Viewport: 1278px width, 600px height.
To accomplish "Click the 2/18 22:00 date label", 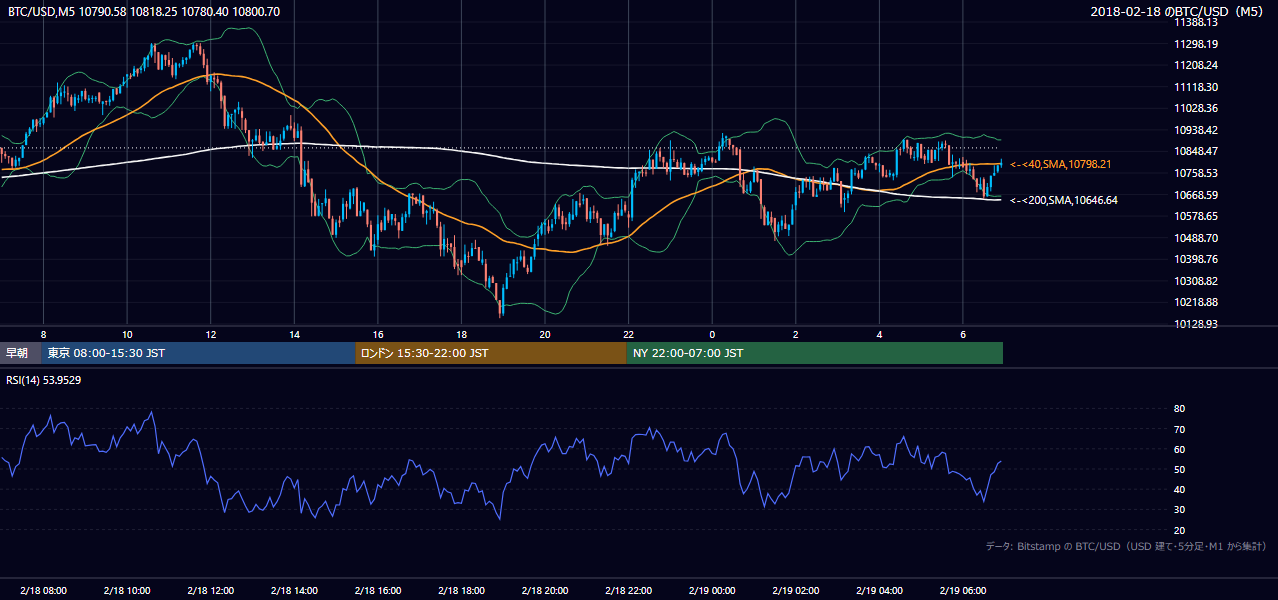I will [x=628, y=591].
